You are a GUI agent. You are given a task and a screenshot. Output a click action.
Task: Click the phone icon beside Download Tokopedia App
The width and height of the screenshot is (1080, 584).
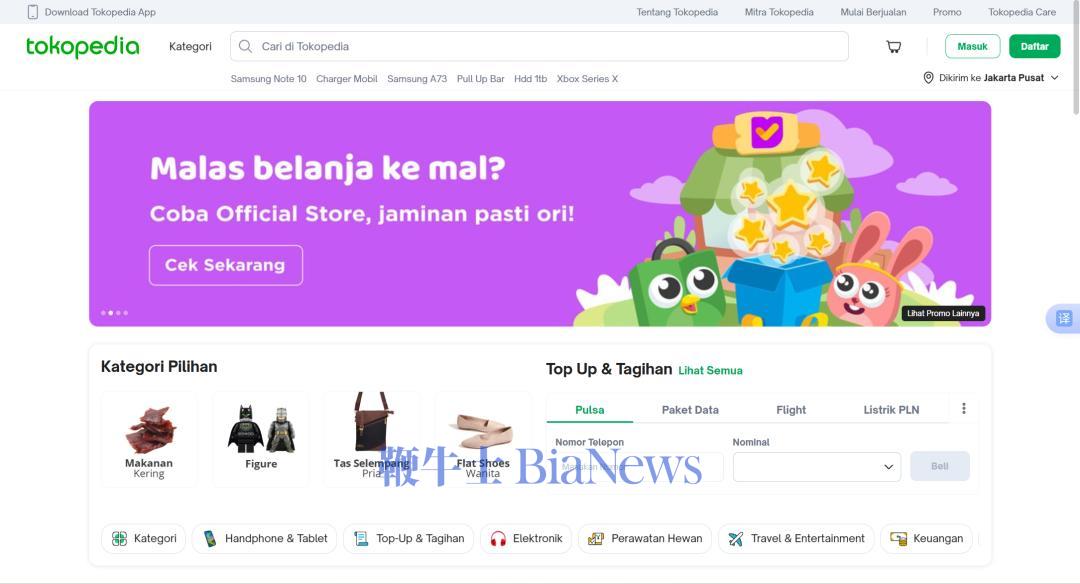coord(32,12)
